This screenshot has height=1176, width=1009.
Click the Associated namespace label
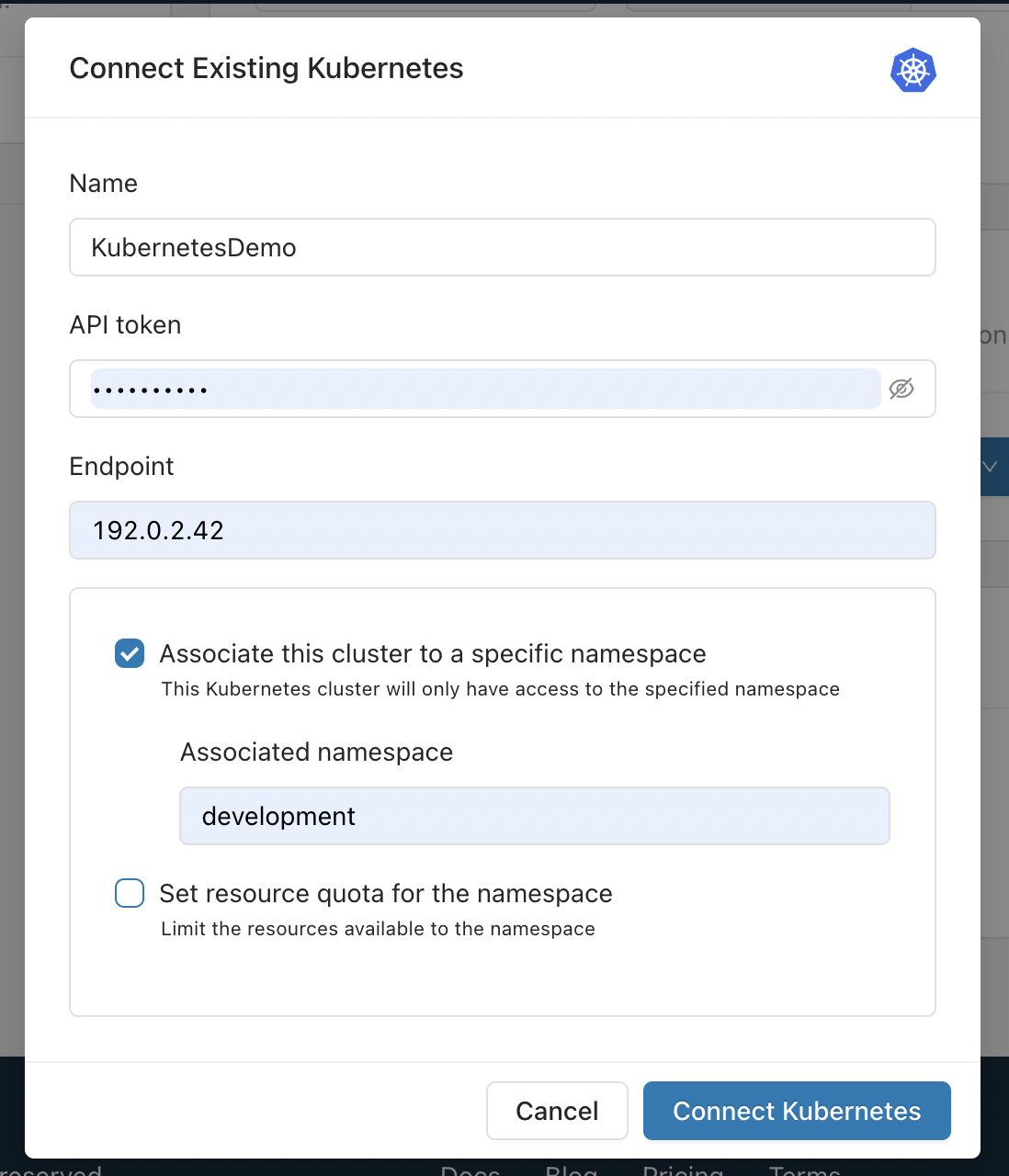tap(317, 752)
